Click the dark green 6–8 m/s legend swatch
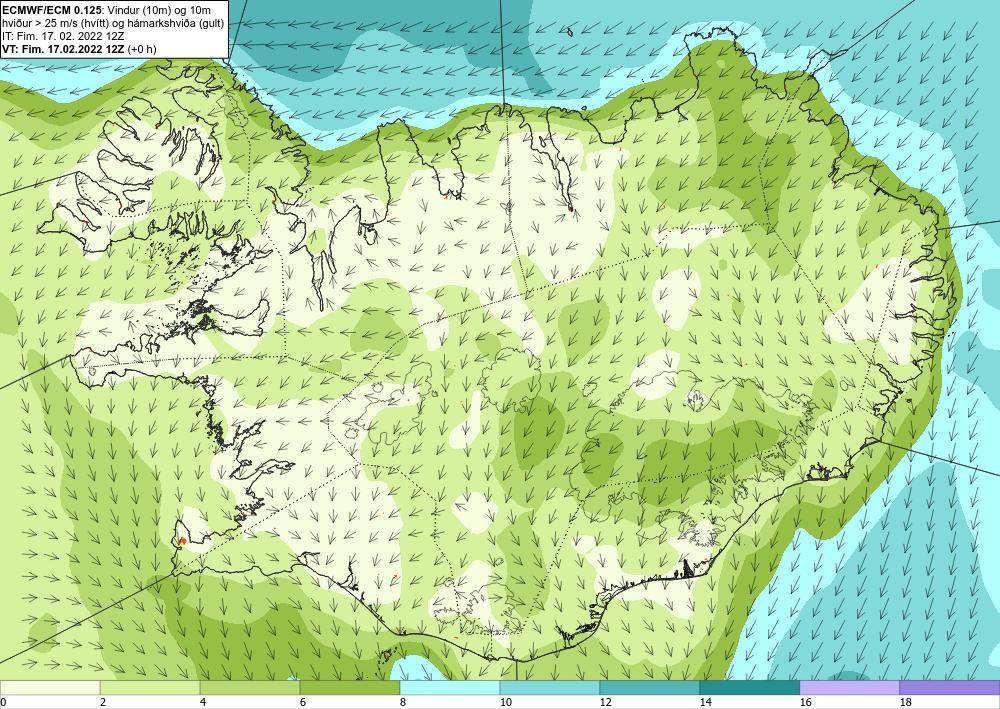Screen dimensions: 1000x709 [x=350, y=688]
